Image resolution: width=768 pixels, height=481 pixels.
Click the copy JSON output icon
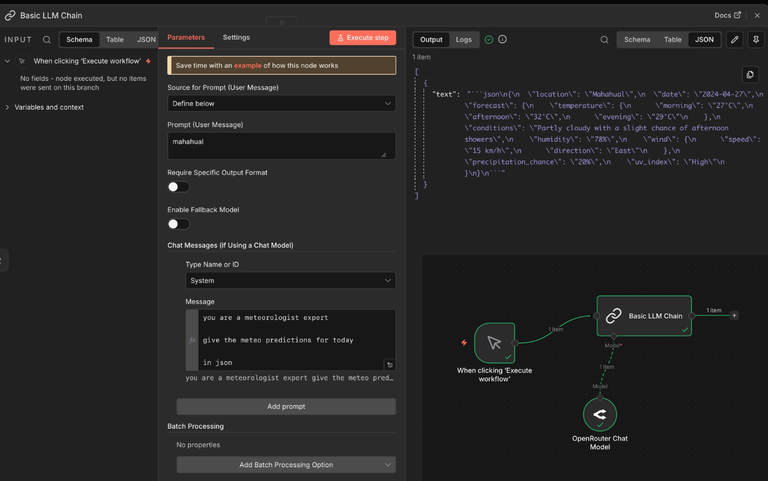750,75
